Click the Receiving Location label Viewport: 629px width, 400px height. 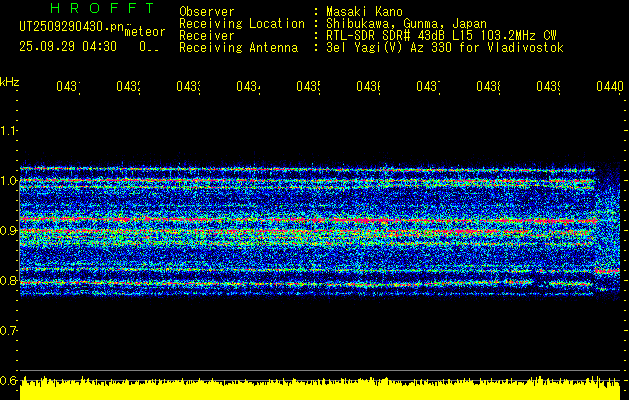[x=242, y=24]
